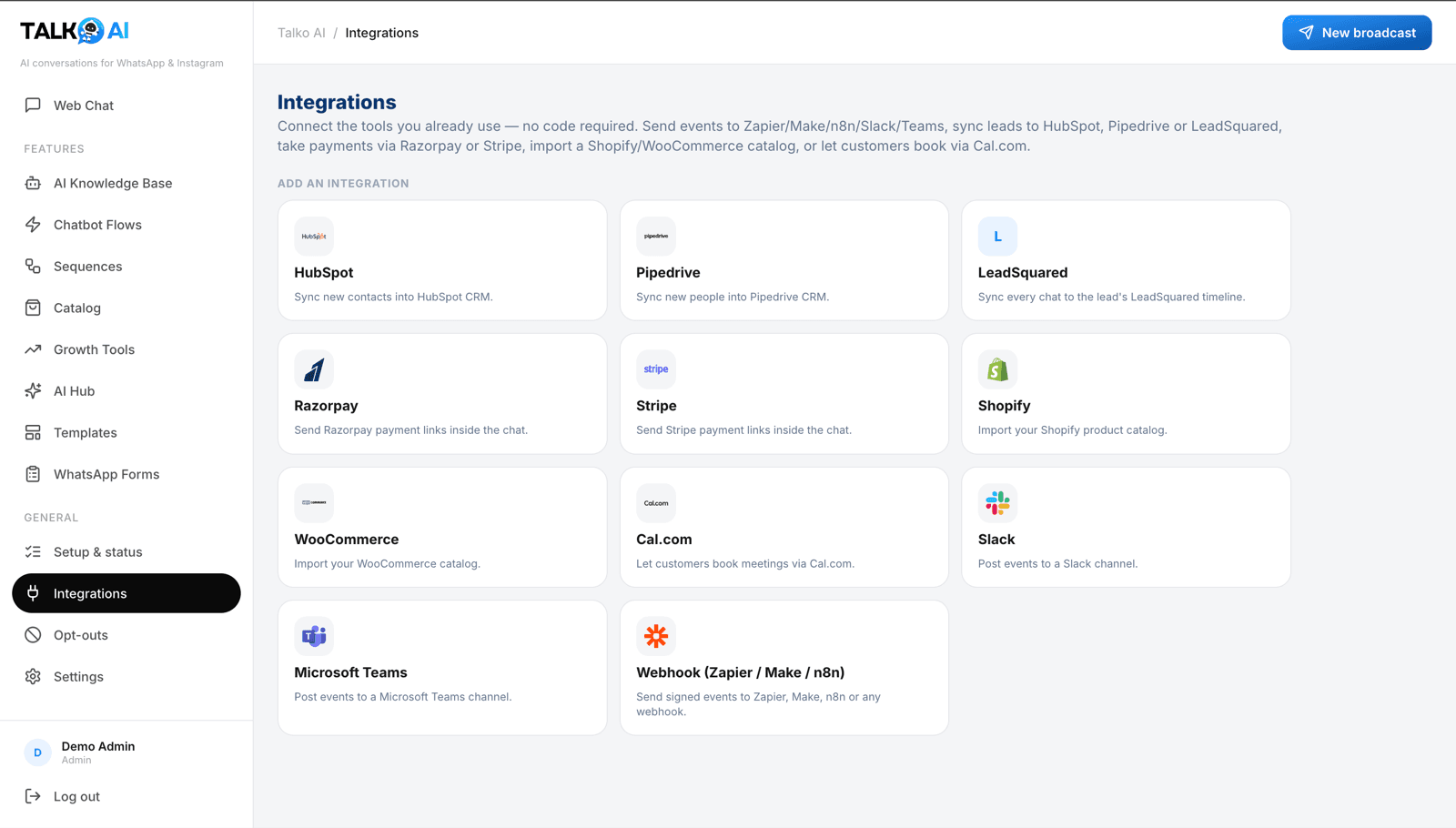Open Webhook (Zapier / Make / n8n) title
This screenshot has height=828, width=1456.
tap(741, 672)
